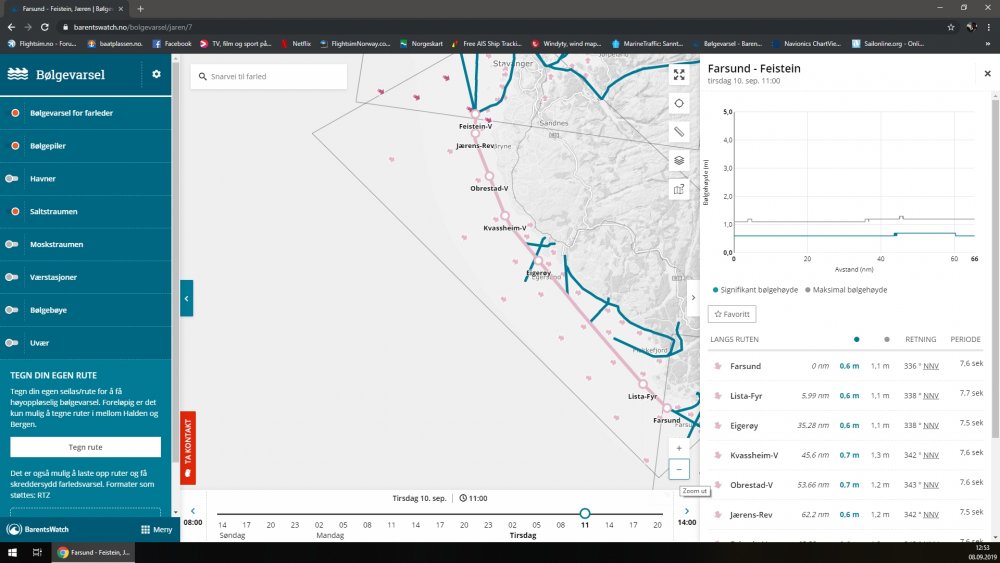The height and width of the screenshot is (563, 1000).
Task: Open the Free AIS Ship Tracking bookmark
Action: pos(486,43)
